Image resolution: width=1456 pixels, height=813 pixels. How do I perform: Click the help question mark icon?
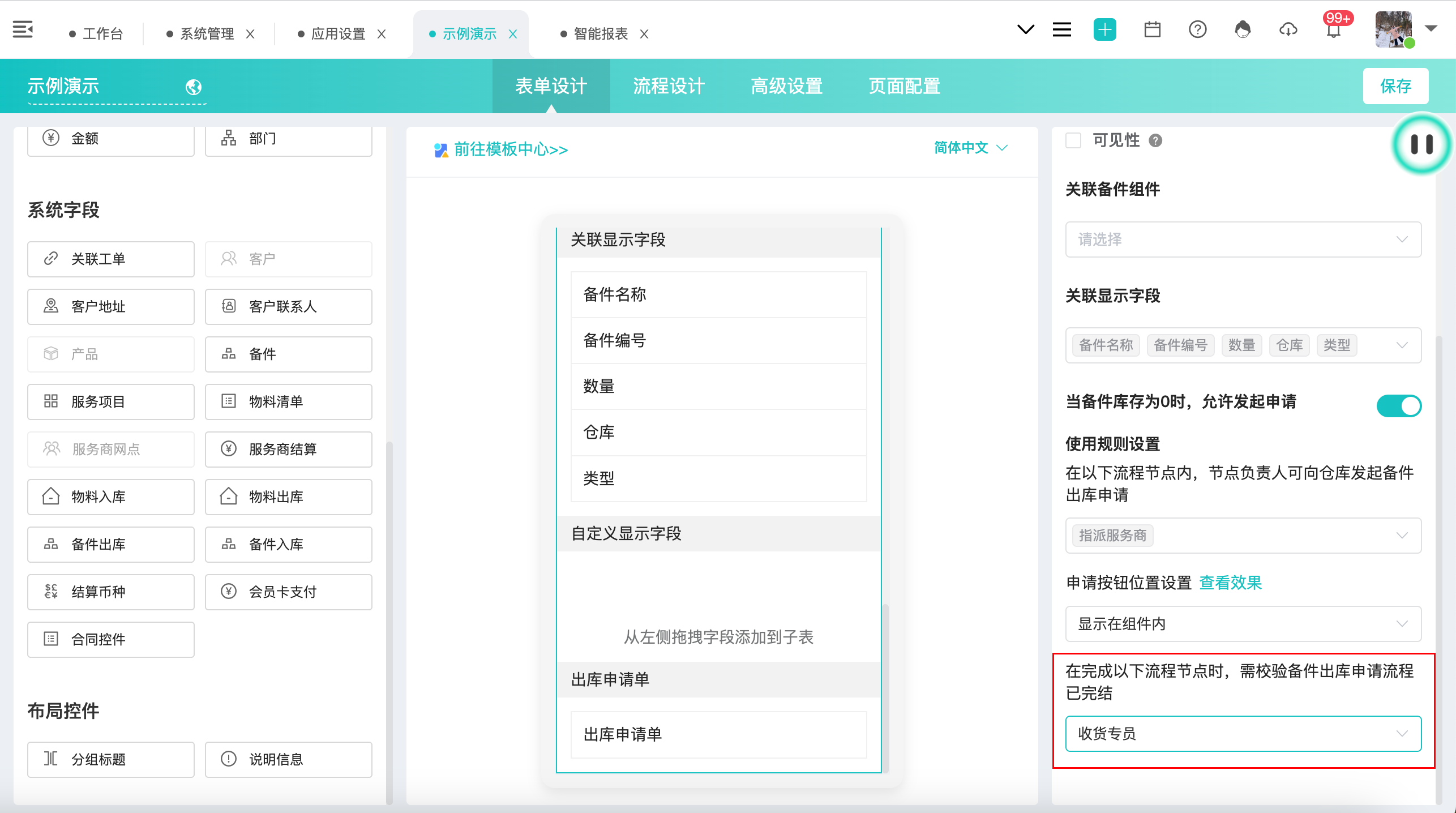tap(1197, 29)
